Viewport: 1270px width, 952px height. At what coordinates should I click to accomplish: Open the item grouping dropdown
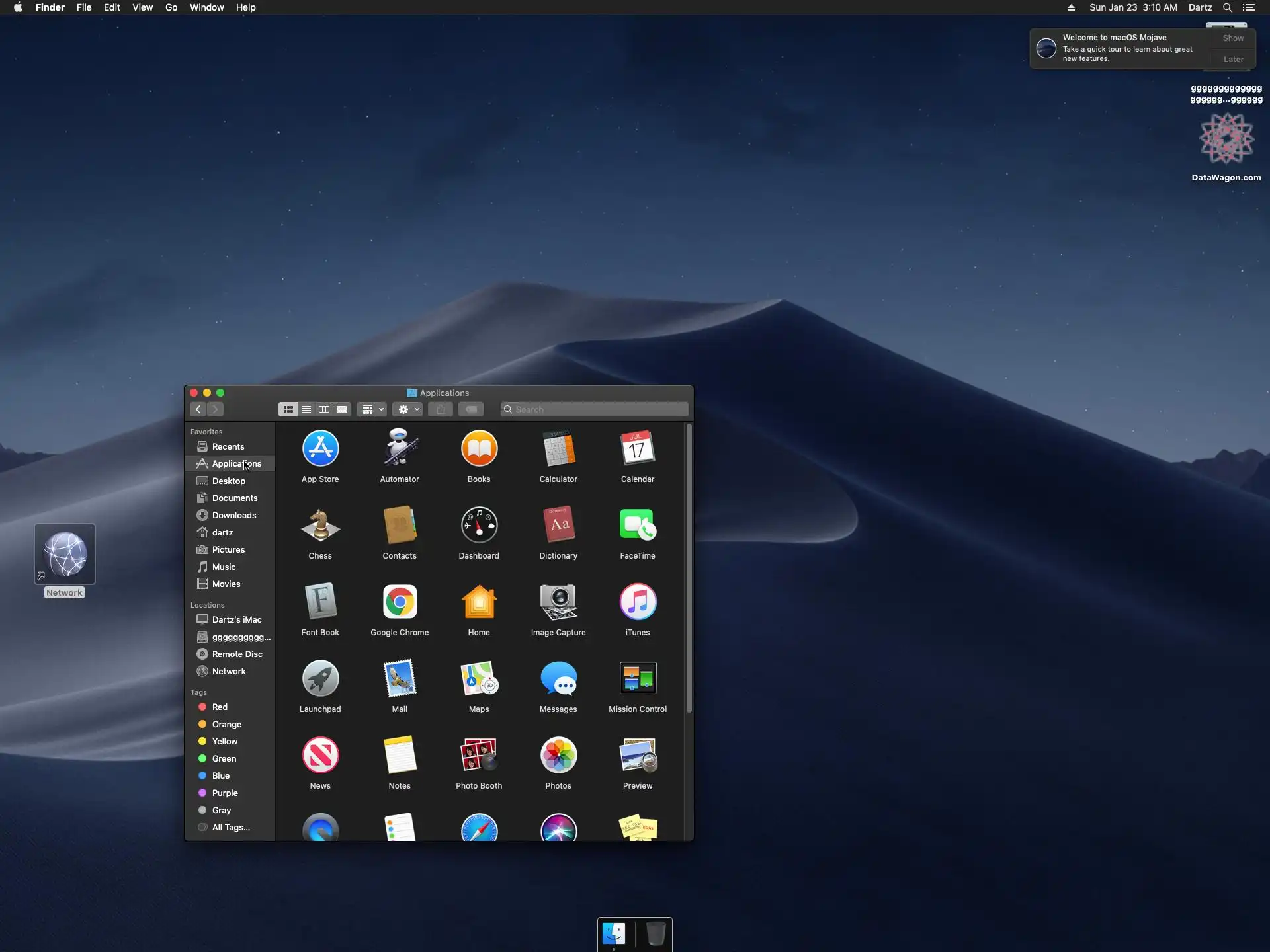(372, 409)
